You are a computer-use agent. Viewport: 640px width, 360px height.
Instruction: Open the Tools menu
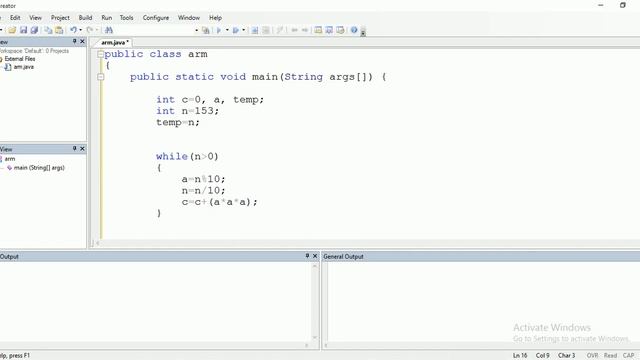coord(127,18)
